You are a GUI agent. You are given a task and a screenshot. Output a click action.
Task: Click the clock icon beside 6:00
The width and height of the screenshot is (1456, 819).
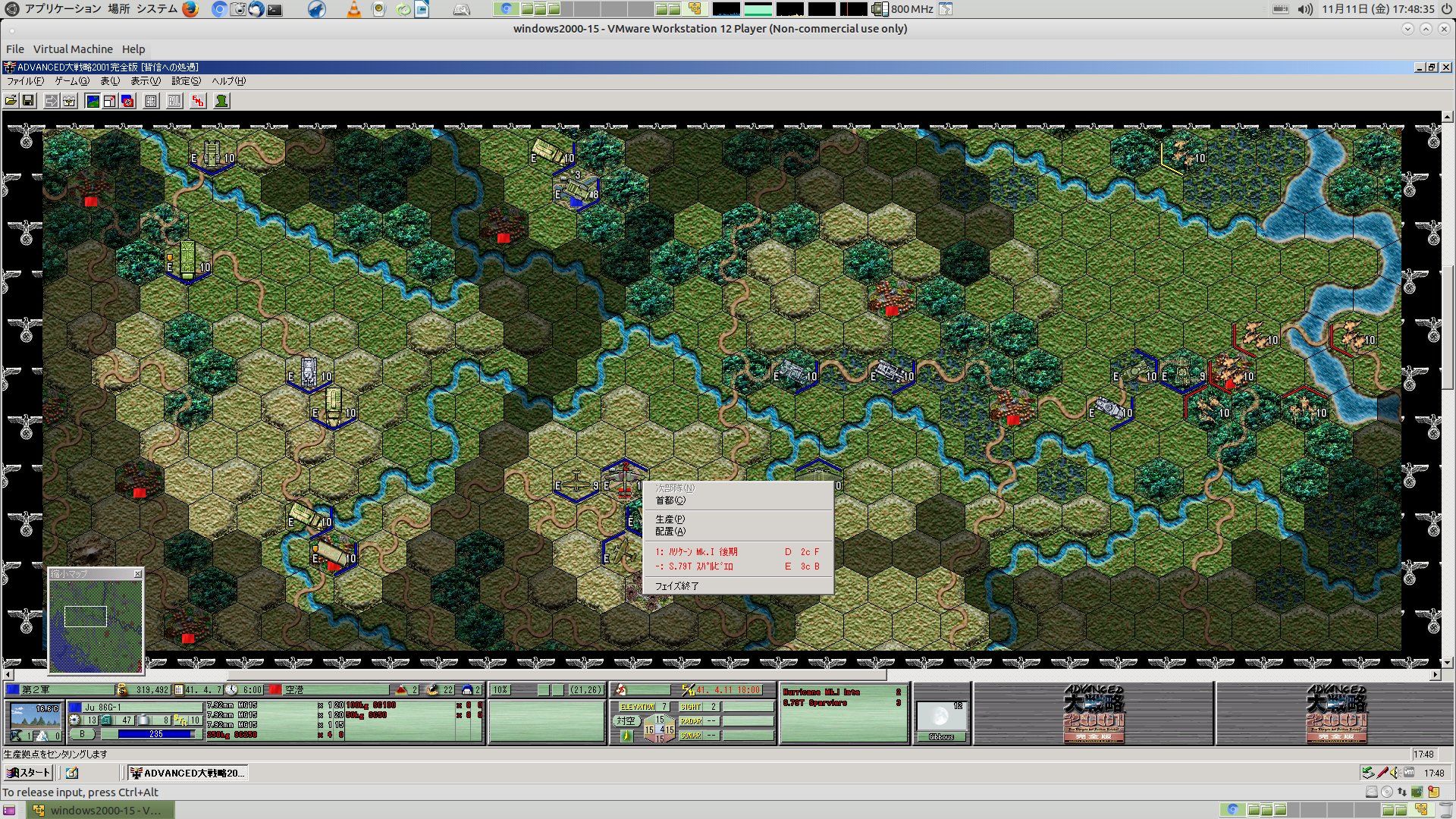click(x=231, y=689)
